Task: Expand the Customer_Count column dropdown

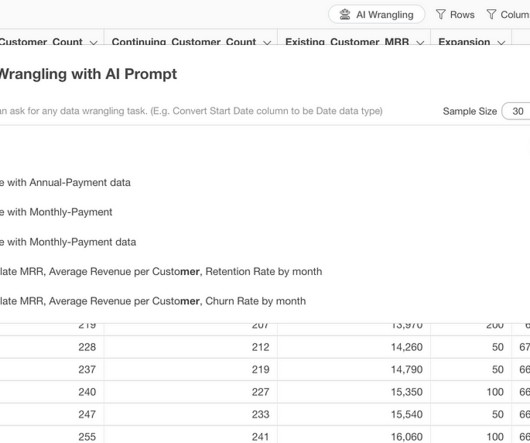Action: (94, 42)
